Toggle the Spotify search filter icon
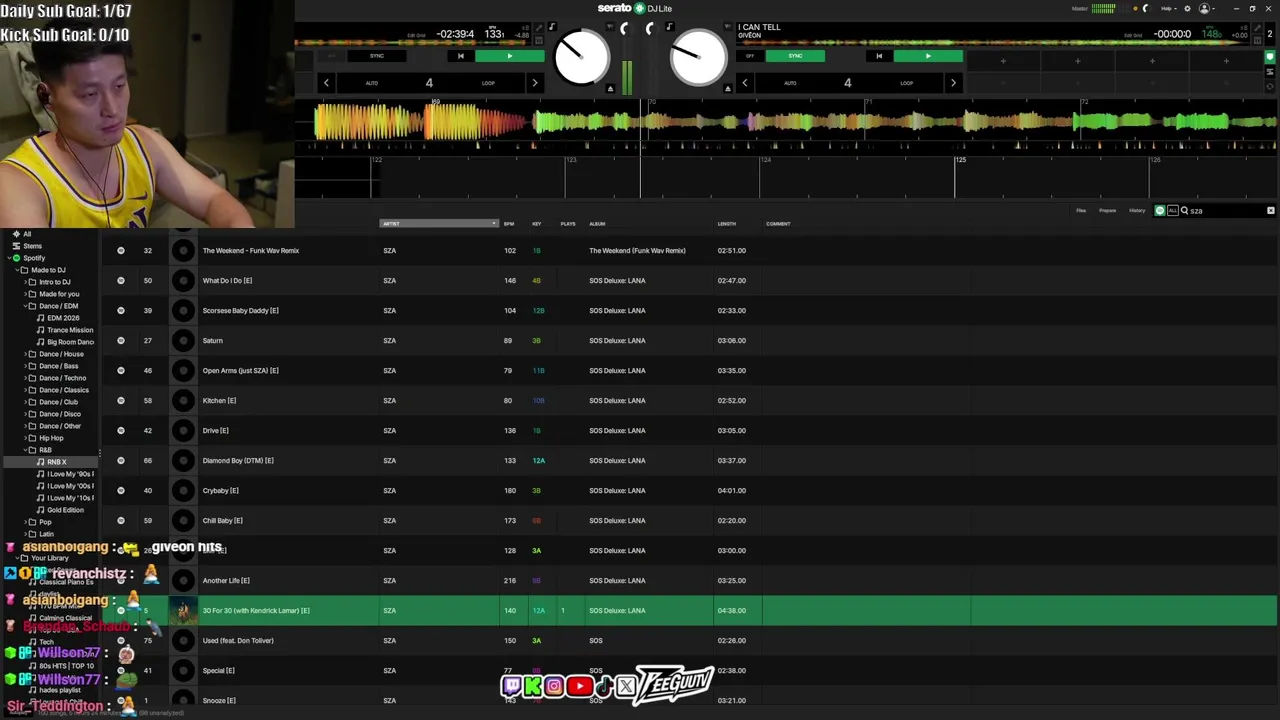 tap(1160, 211)
